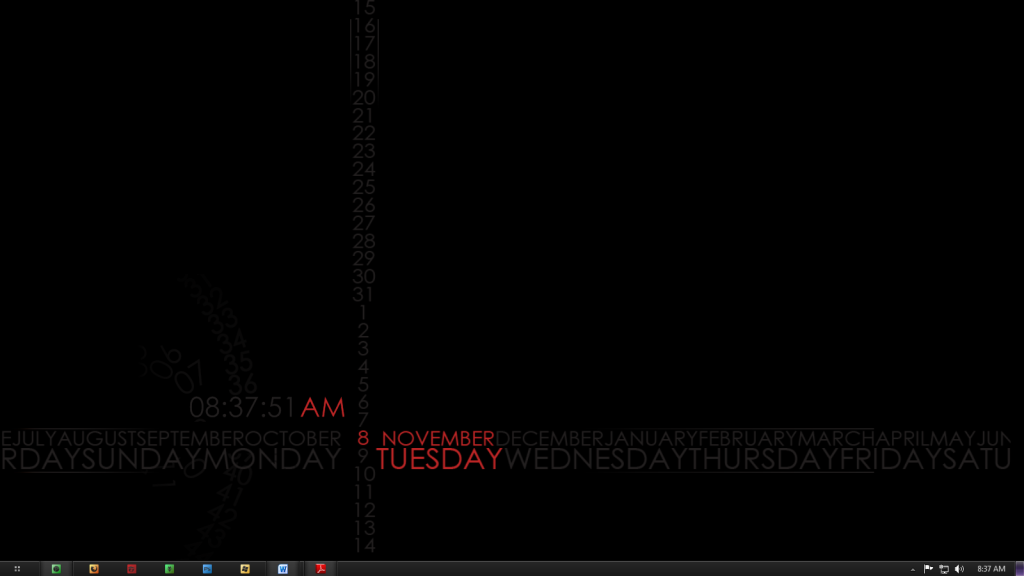This screenshot has height=576, width=1024.
Task: Open the volume speaker control
Action: pos(960,568)
